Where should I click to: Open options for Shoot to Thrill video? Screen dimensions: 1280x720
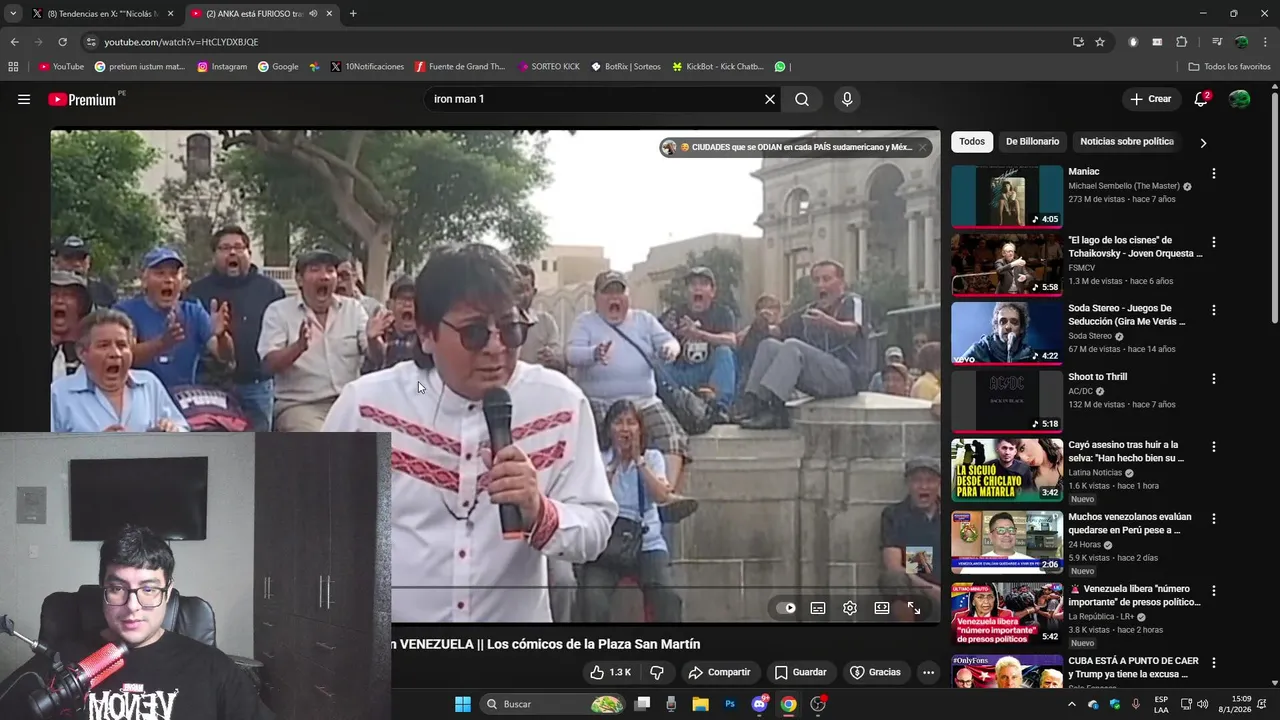tap(1214, 379)
